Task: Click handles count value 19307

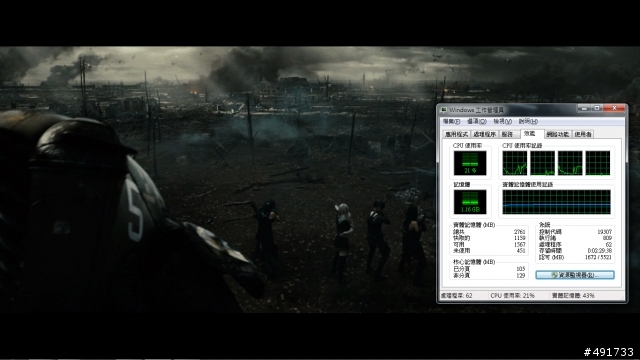Action: point(604,231)
